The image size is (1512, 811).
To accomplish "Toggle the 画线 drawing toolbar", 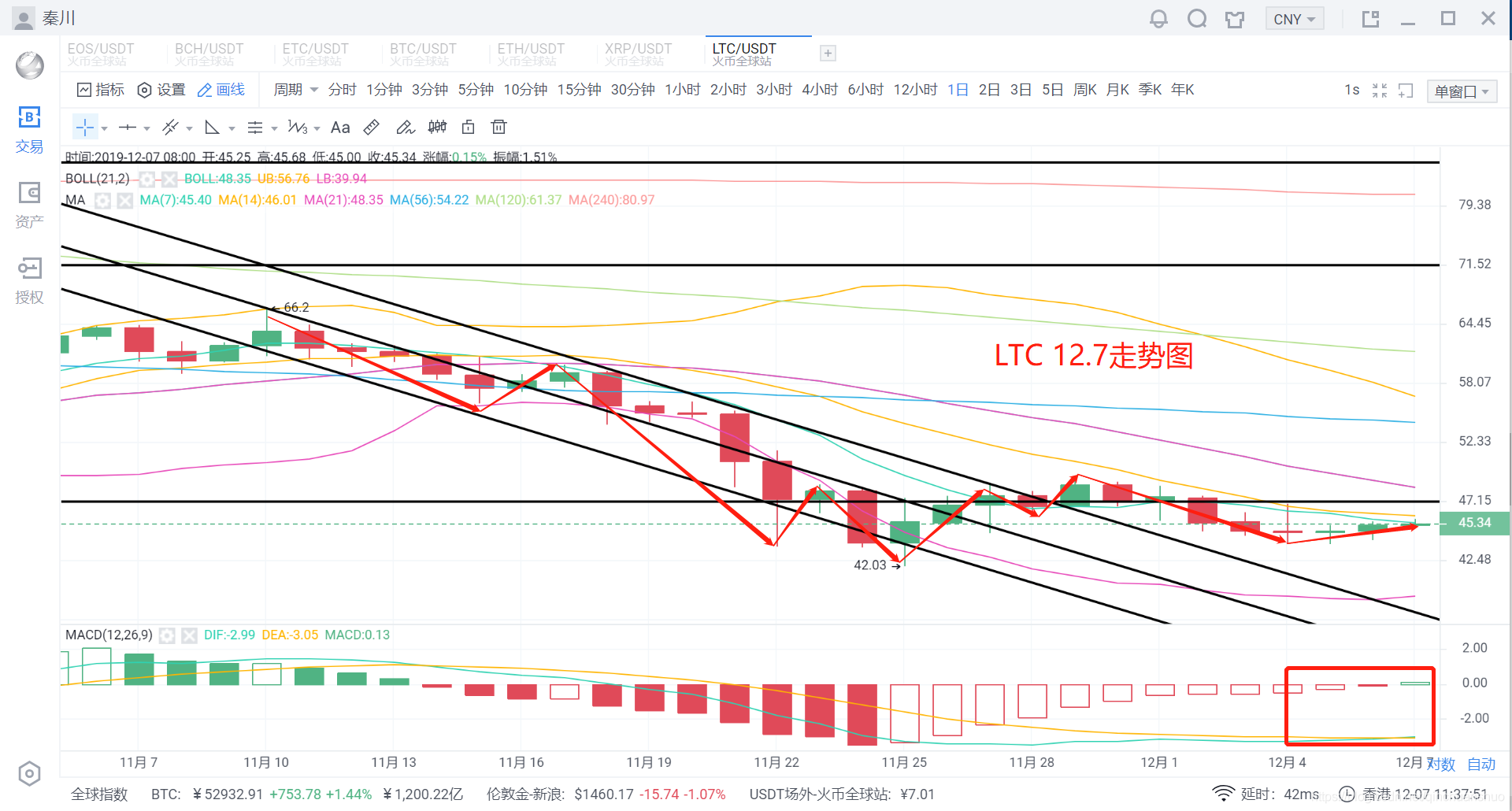I will [x=220, y=90].
